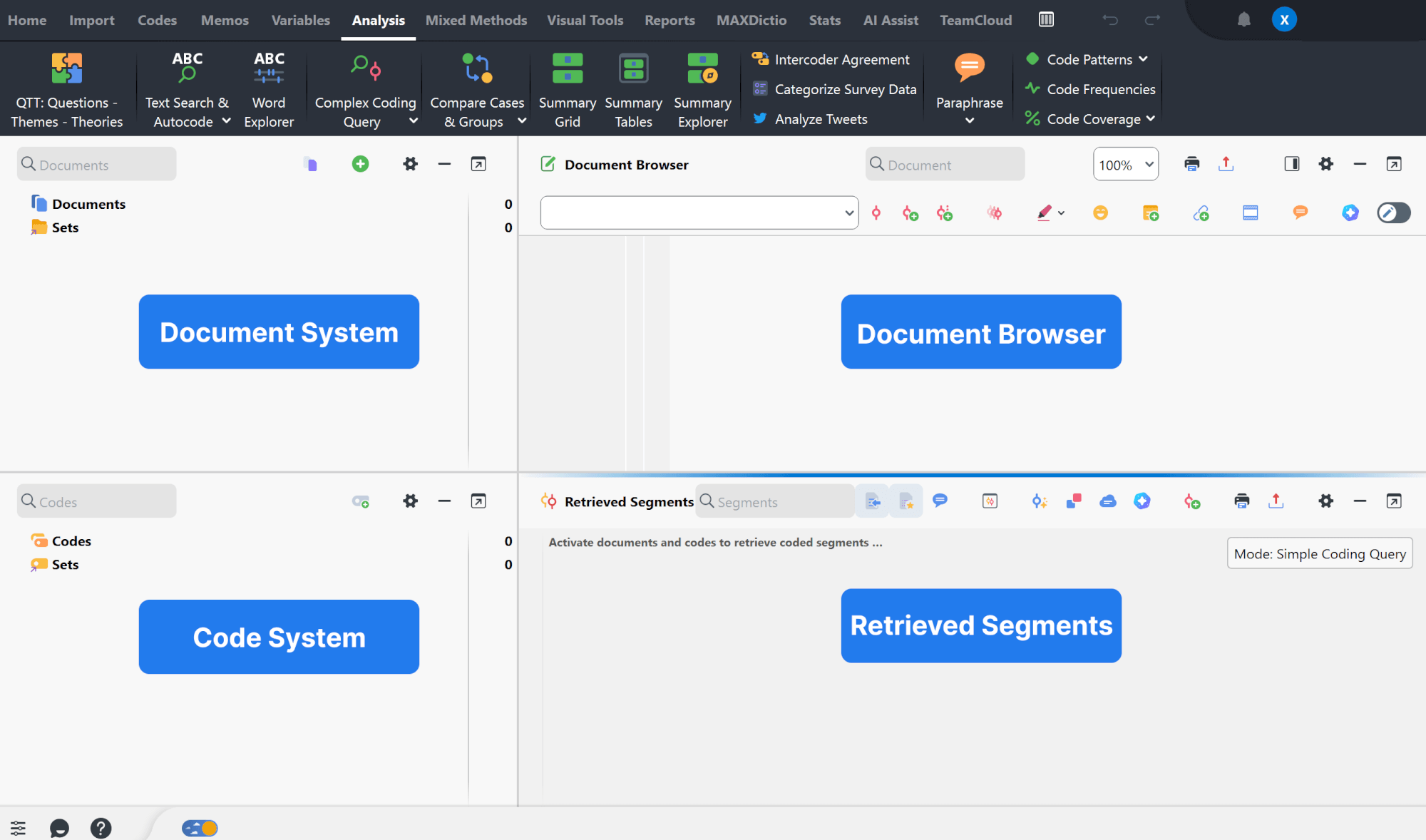
Task: Export document from Document Browser
Action: (x=1226, y=164)
